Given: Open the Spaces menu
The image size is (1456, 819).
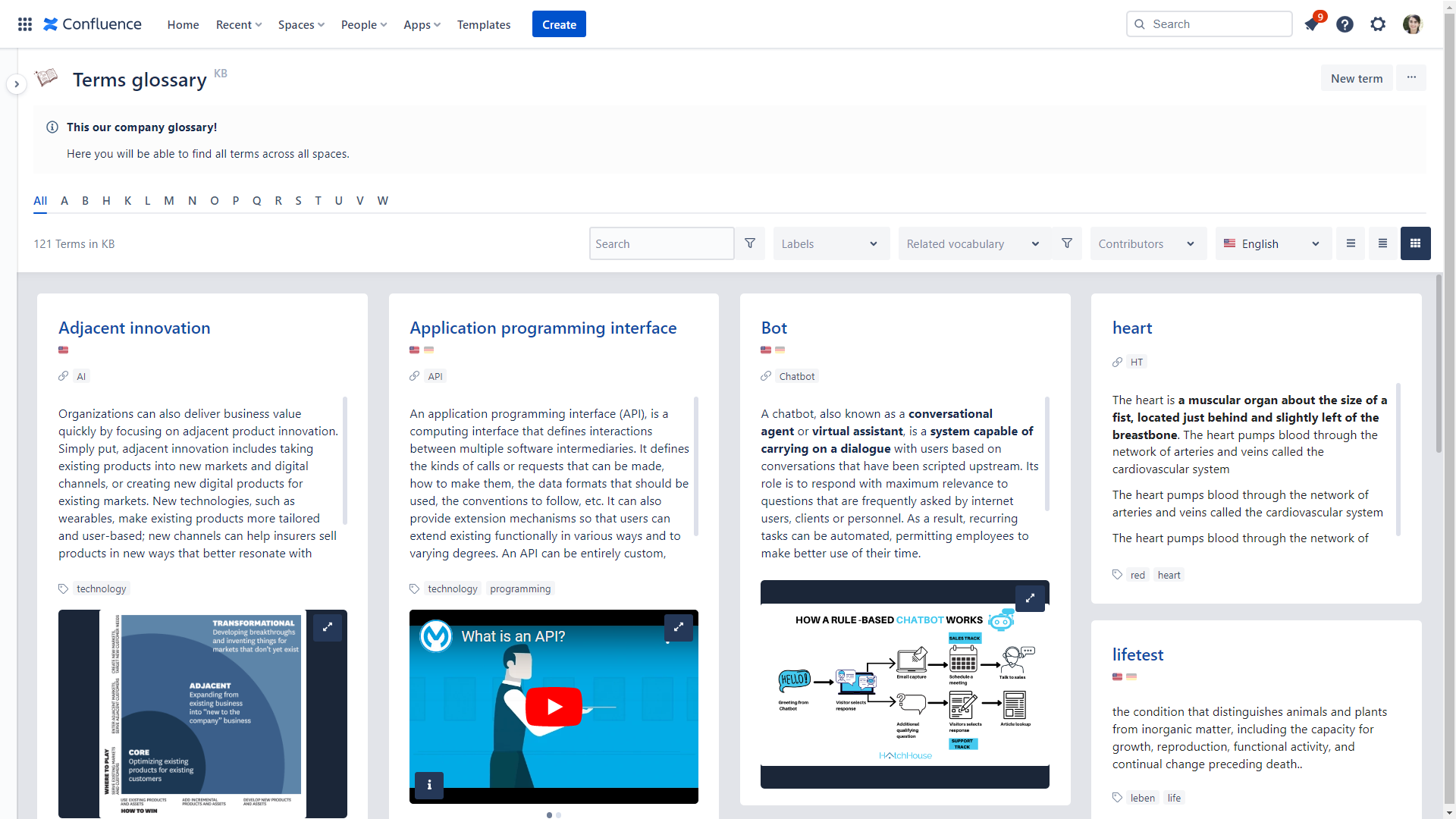Looking at the screenshot, I should pyautogui.click(x=300, y=24).
